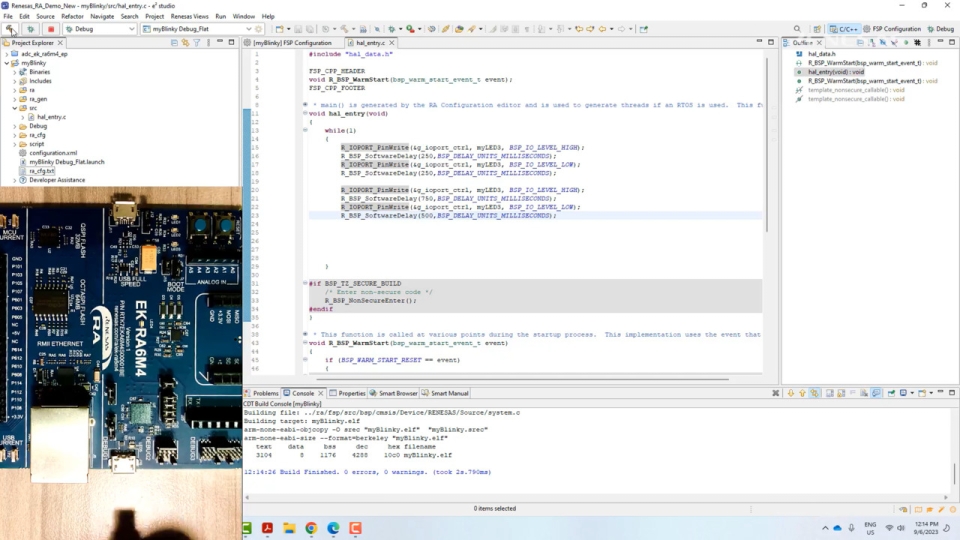Select hal_data.h in Outline
The image size is (960, 540).
[x=822, y=54]
